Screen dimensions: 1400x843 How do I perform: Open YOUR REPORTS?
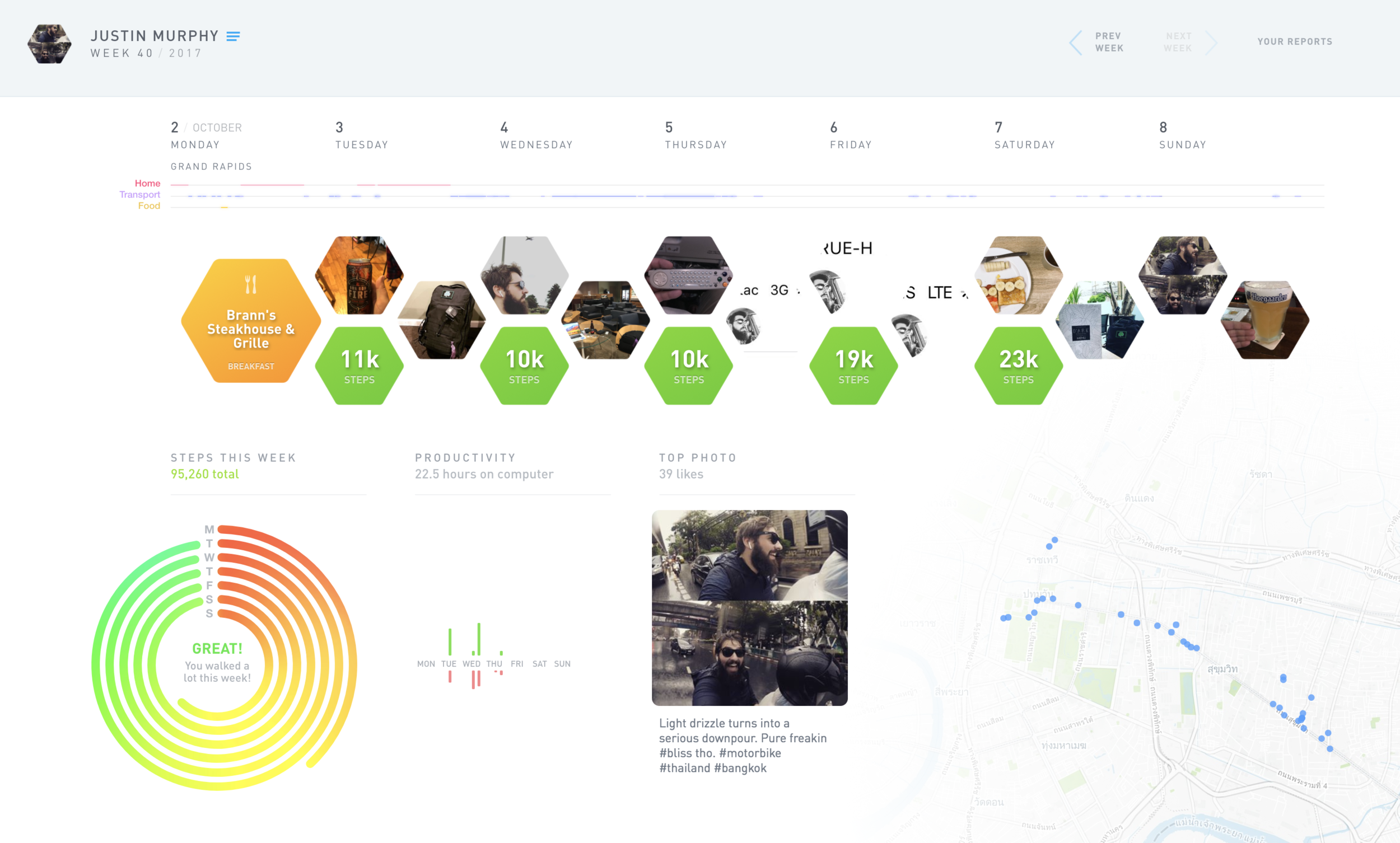pyautogui.click(x=1294, y=41)
